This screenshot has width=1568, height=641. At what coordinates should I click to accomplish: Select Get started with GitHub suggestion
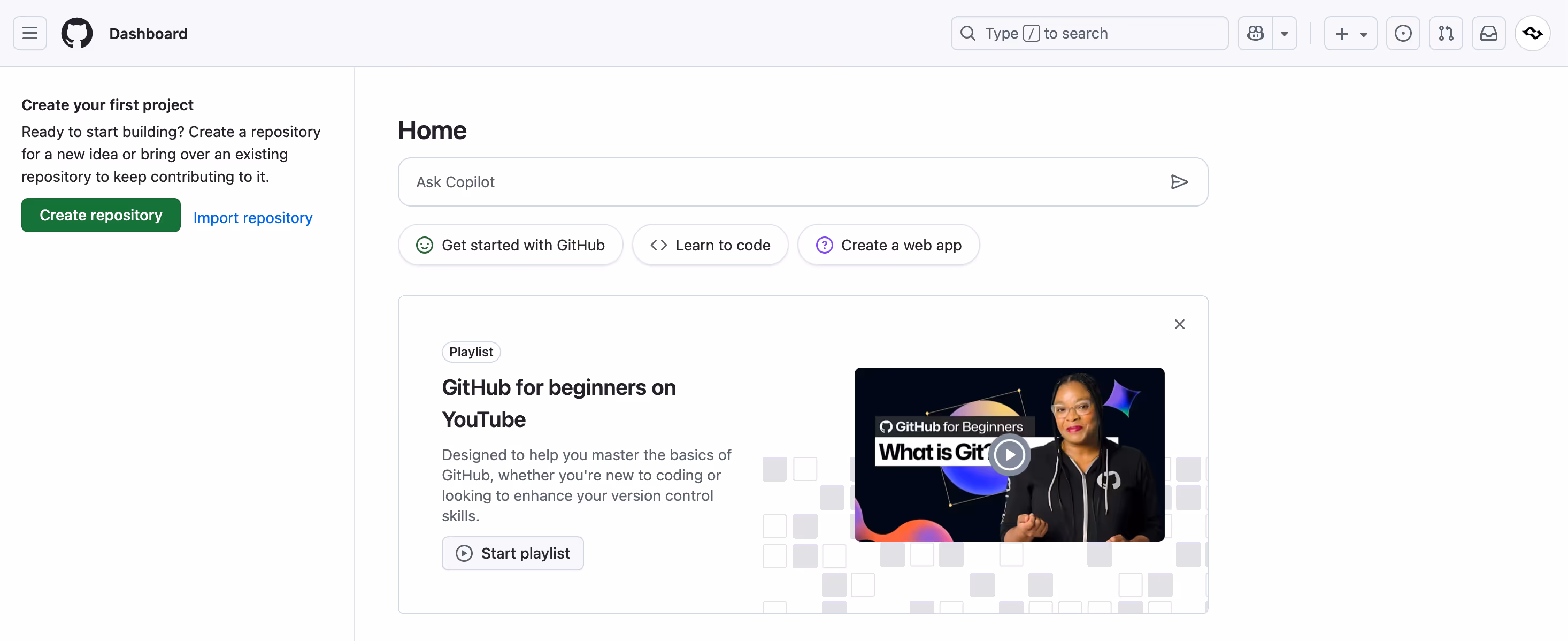pyautogui.click(x=510, y=245)
